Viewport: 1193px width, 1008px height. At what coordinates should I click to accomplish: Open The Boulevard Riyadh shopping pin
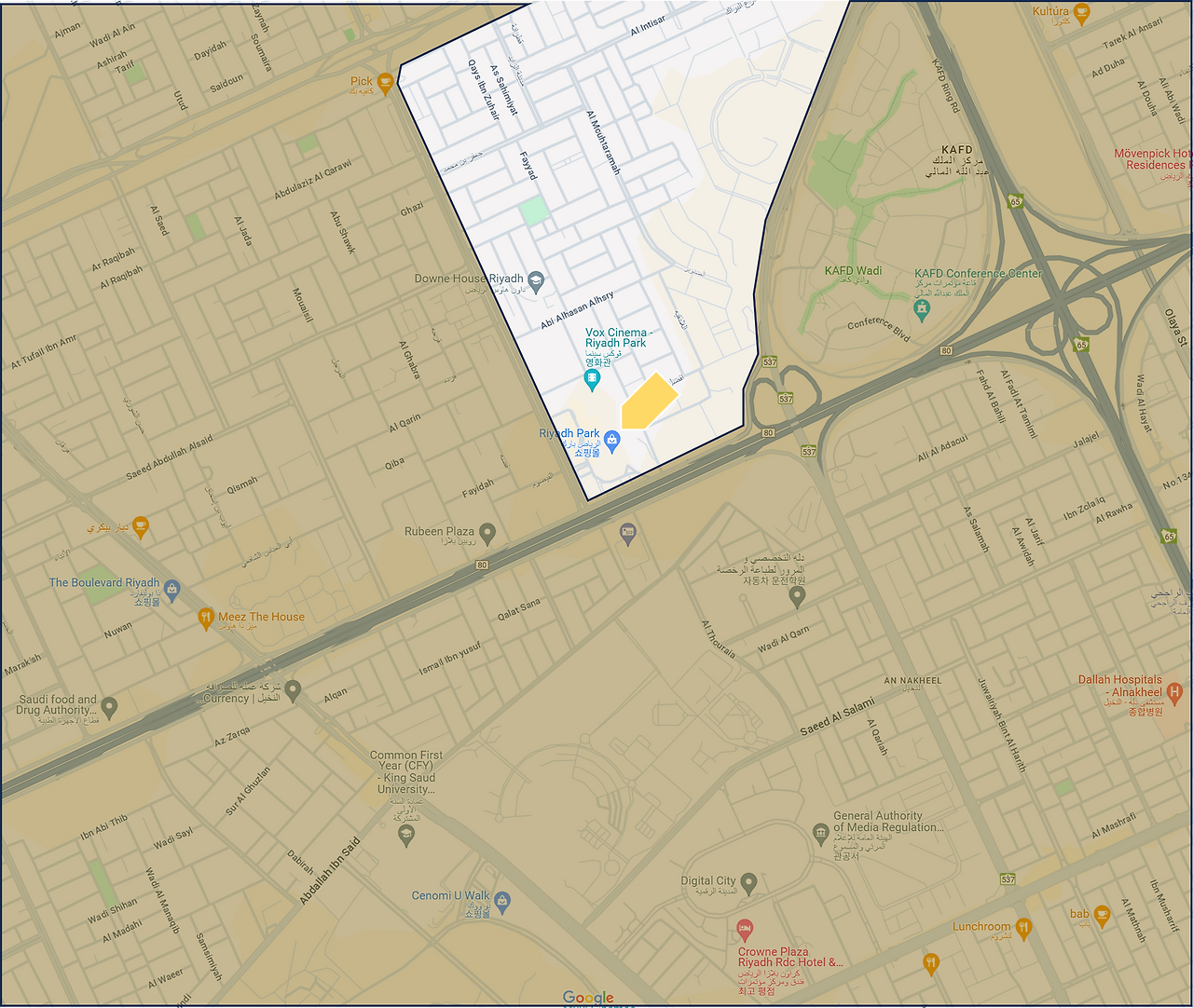point(171,590)
